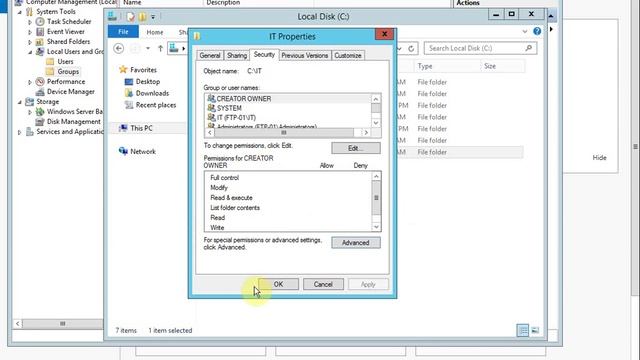Select the Disk Management icon

(40, 122)
